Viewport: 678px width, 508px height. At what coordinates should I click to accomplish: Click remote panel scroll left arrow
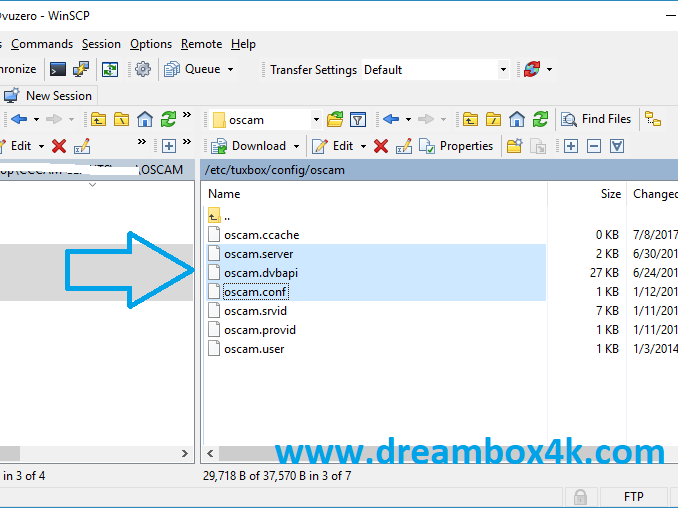(211, 454)
